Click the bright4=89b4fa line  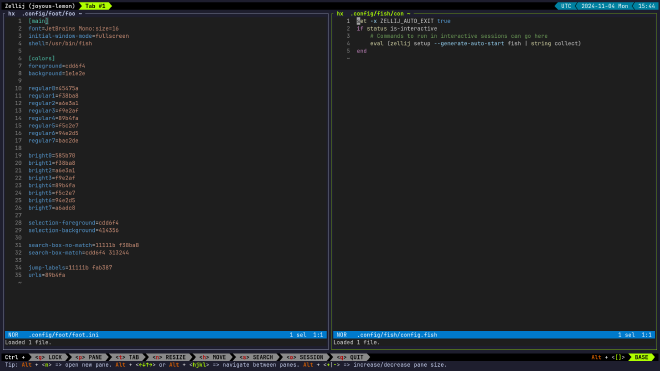52,185
